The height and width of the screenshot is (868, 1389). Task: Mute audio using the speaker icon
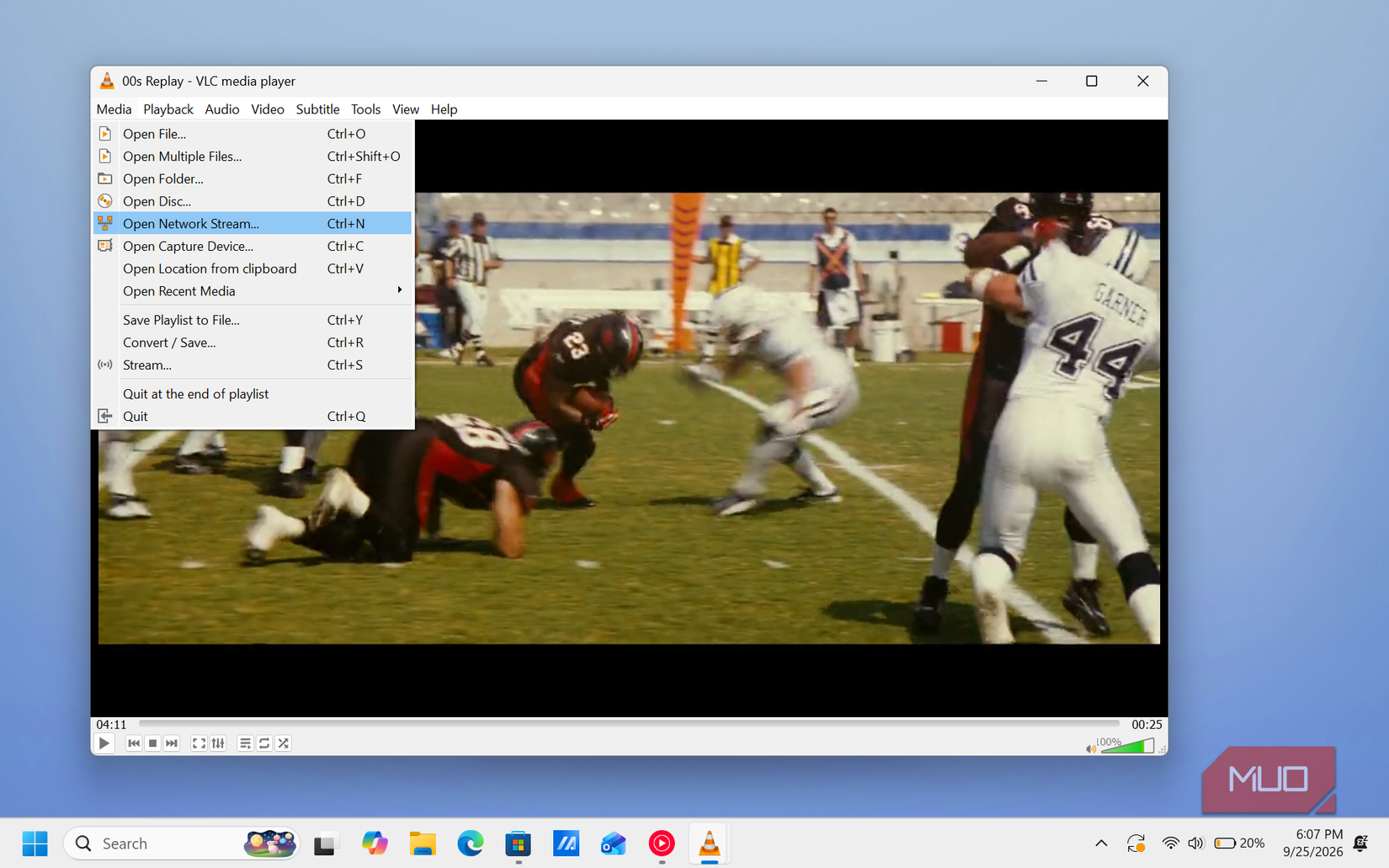click(1091, 748)
